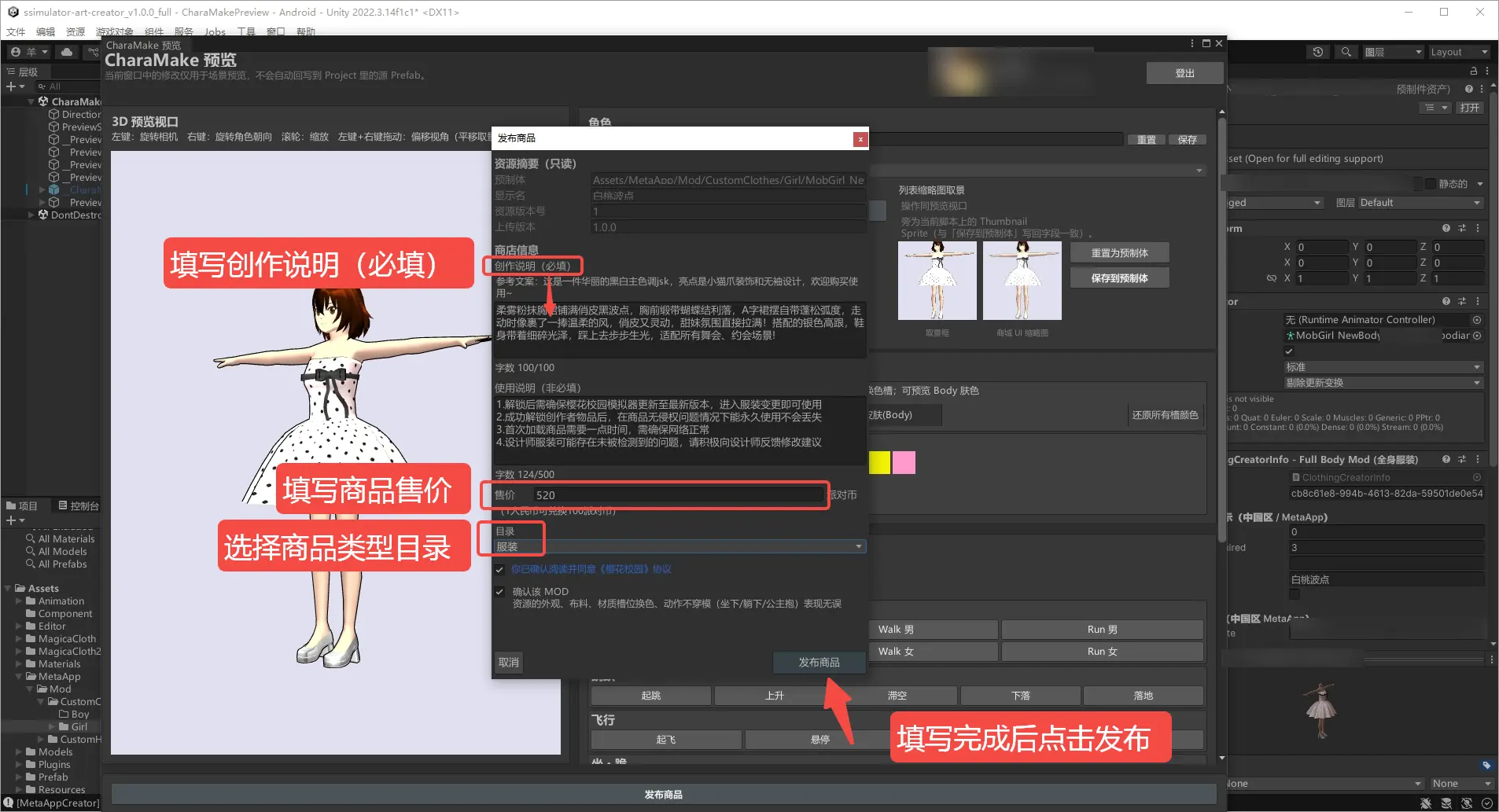Open Animator component presets icon
Image resolution: width=1499 pixels, height=812 pixels.
pyautogui.click(x=1462, y=301)
